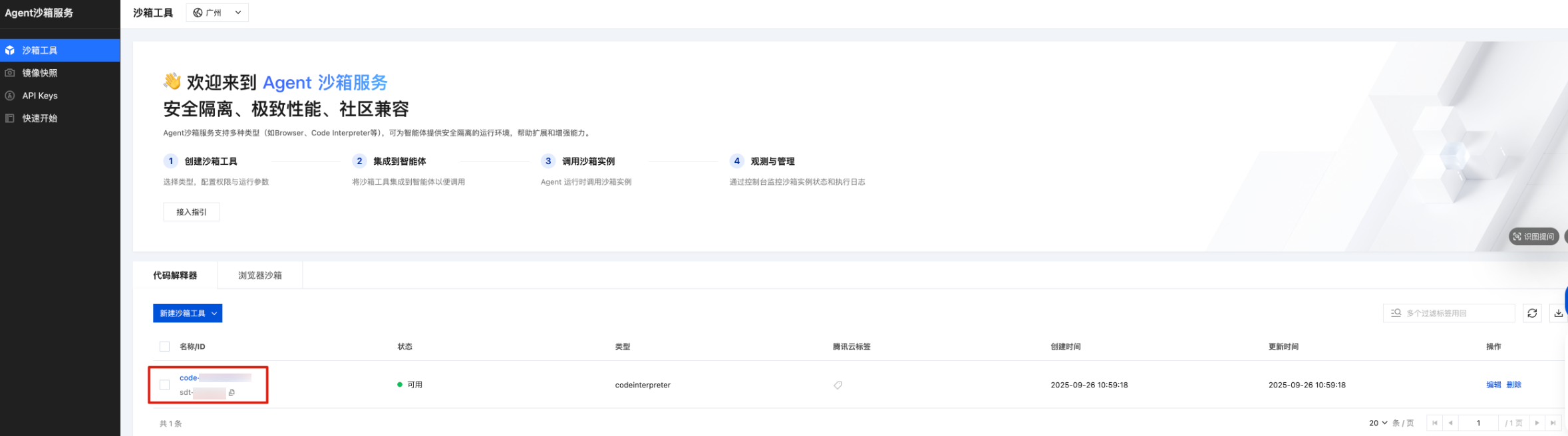The width and height of the screenshot is (1568, 436).
Task: Click the tag icon in 腾讯云标签 column
Action: 838,385
